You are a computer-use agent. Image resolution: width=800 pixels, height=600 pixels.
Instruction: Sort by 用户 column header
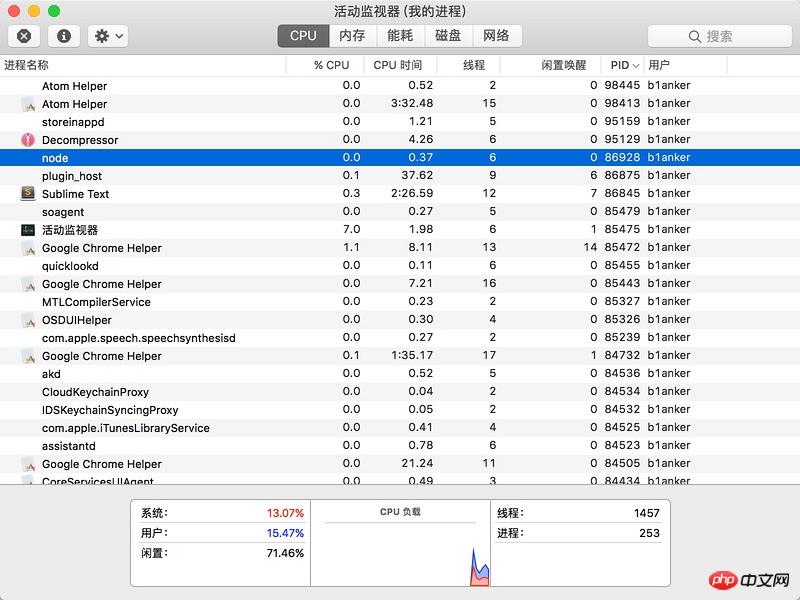[x=686, y=65]
